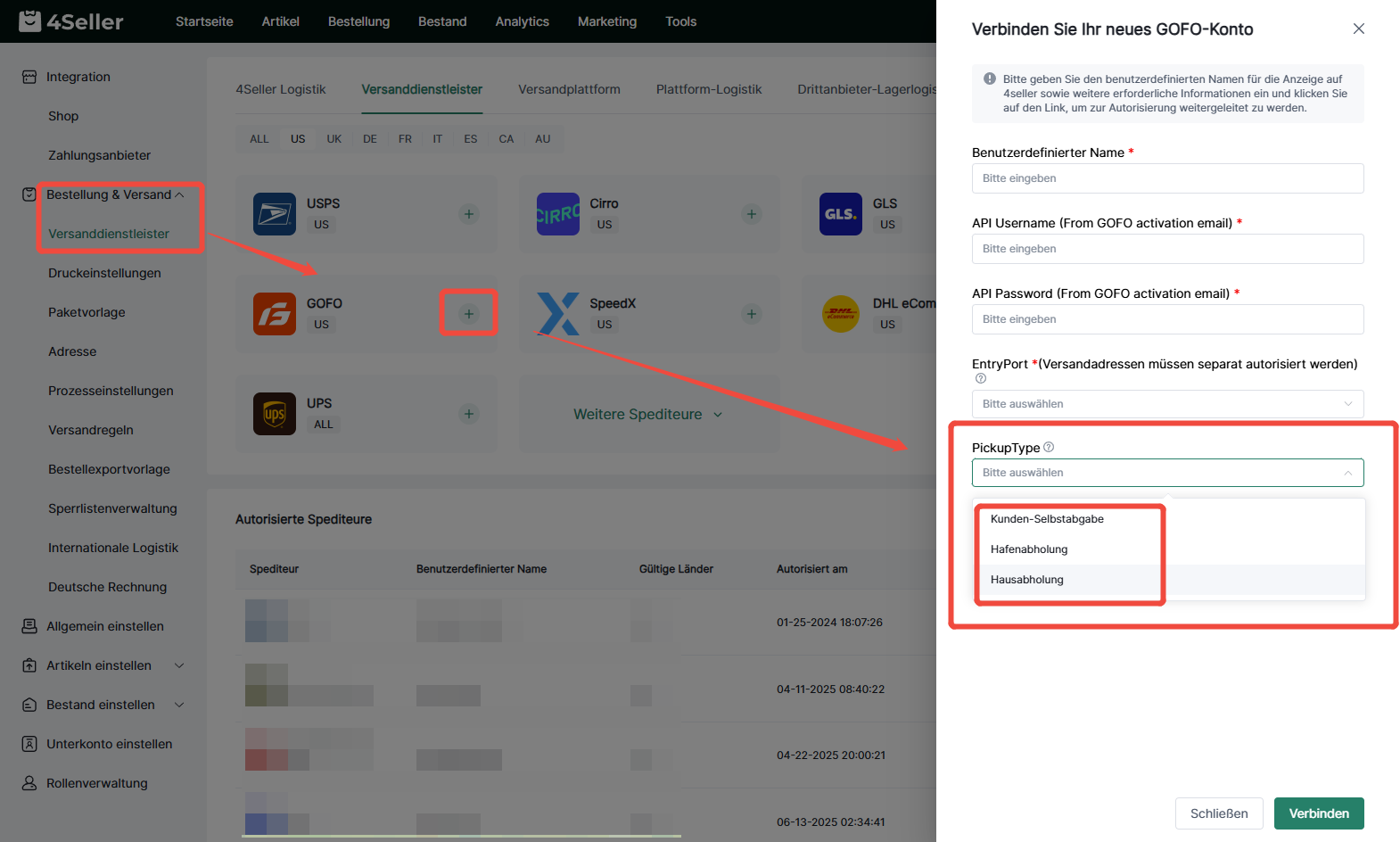Image resolution: width=1400 pixels, height=842 pixels.
Task: Click the Integration sidebar icon
Action: (29, 77)
